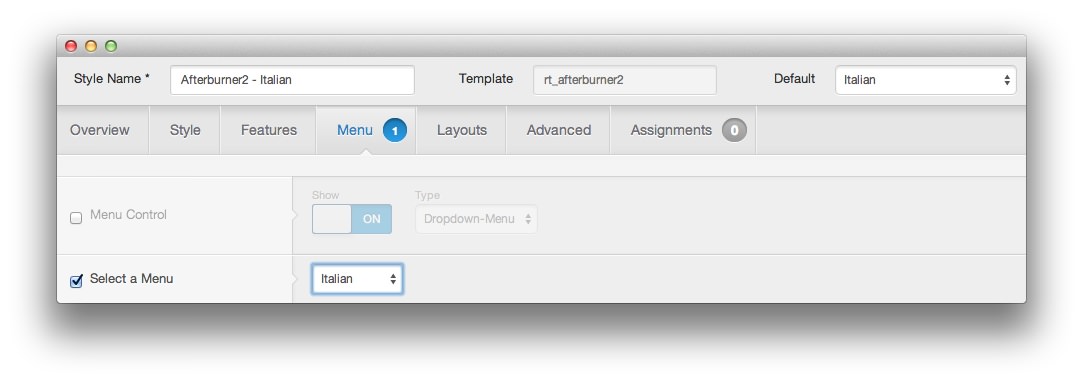Select the Layouts tab

pos(461,130)
